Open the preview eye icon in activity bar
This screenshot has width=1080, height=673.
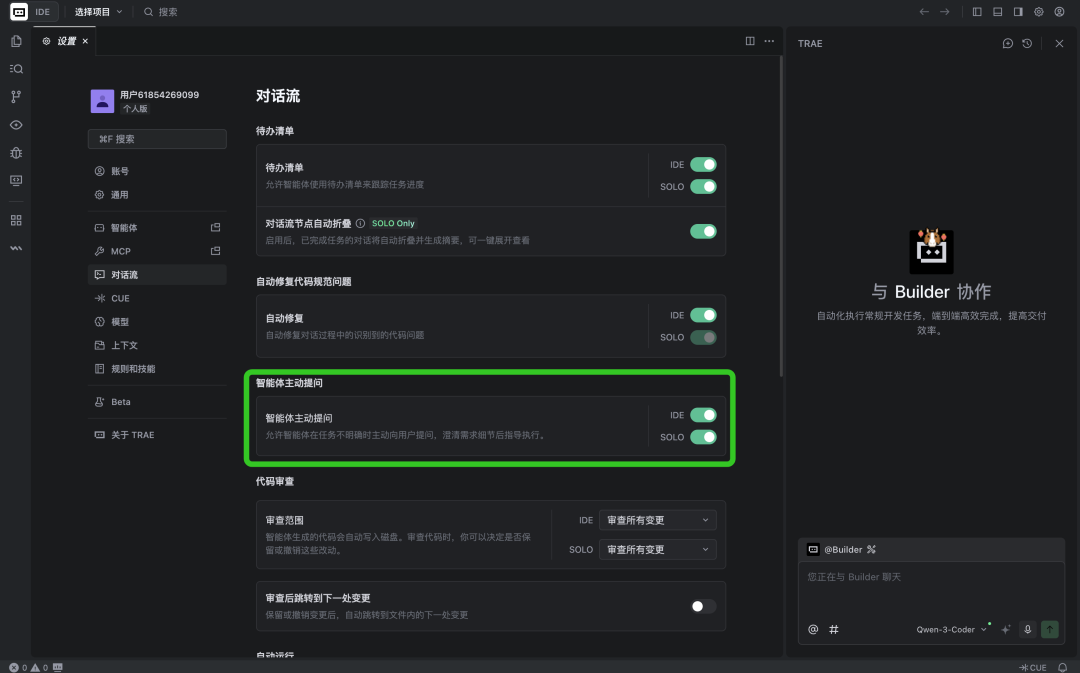pos(16,125)
